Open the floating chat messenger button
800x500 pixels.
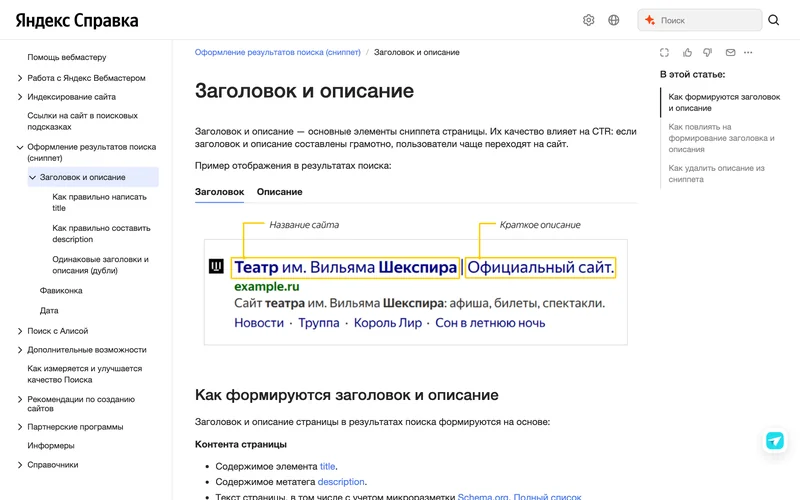[774, 440]
